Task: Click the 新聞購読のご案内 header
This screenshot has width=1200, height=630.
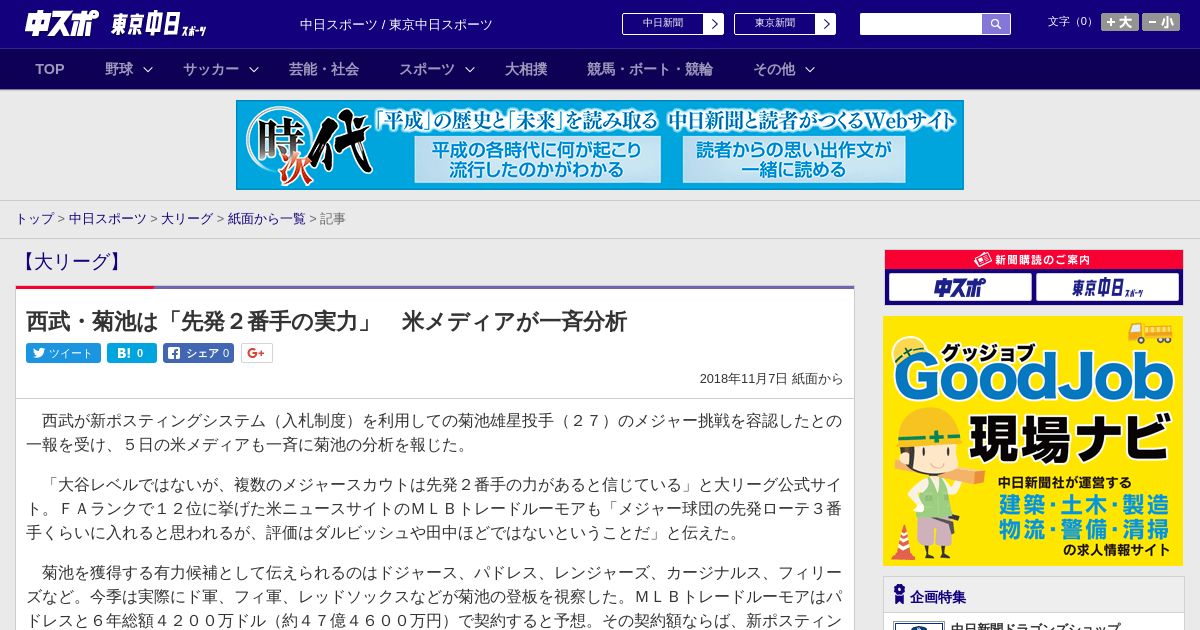Action: [1033, 260]
